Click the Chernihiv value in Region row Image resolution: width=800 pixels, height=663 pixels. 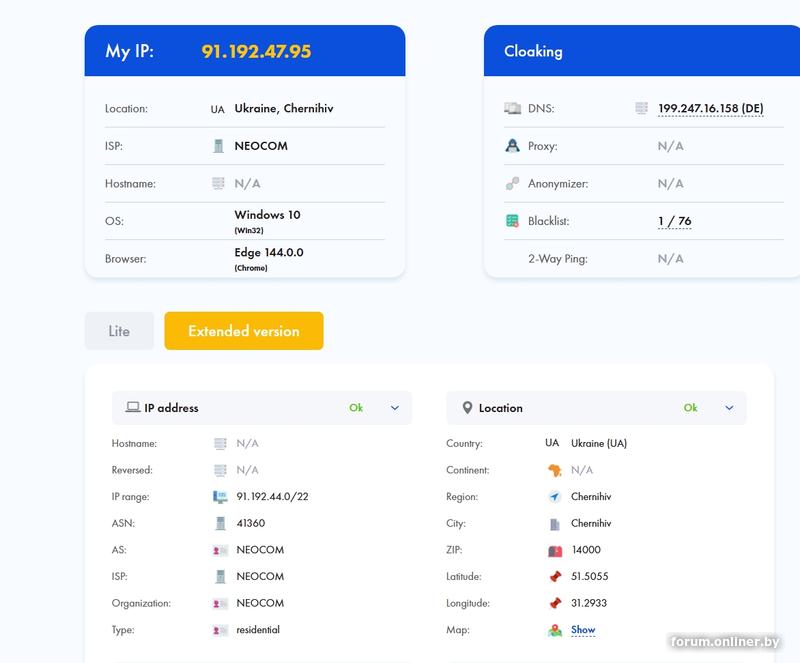tap(591, 497)
